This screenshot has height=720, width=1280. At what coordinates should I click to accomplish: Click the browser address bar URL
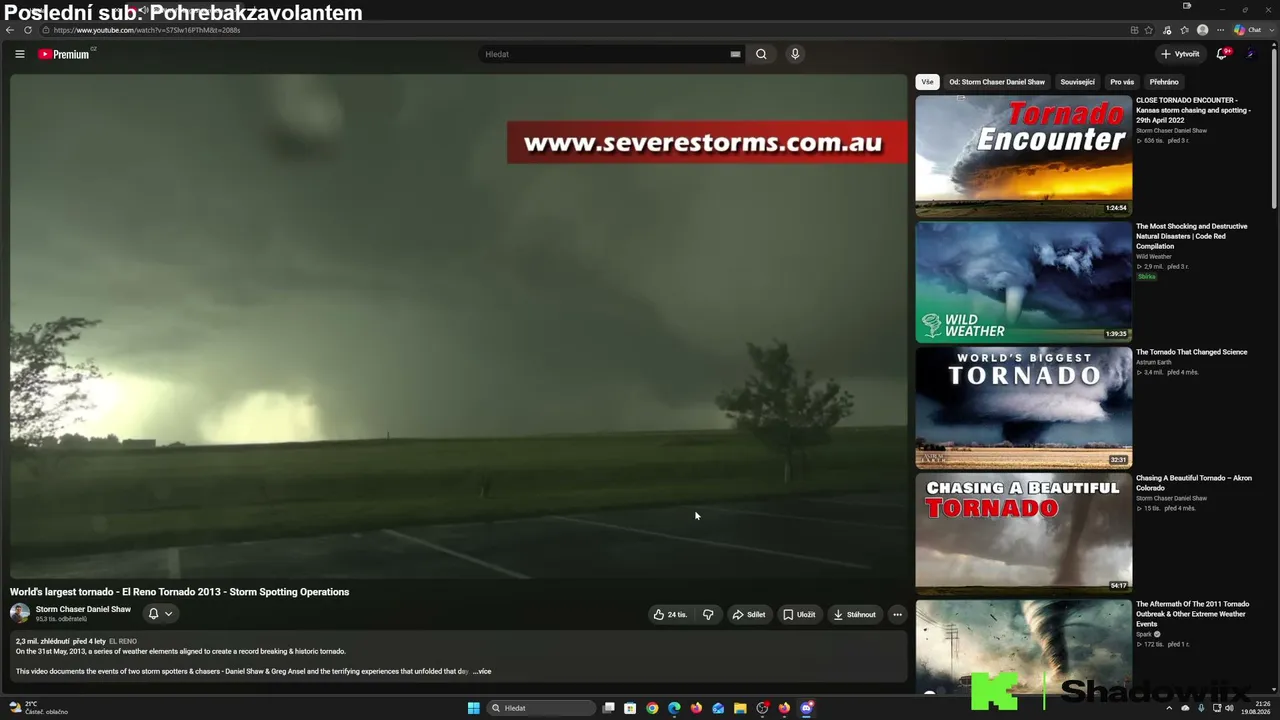(x=147, y=30)
